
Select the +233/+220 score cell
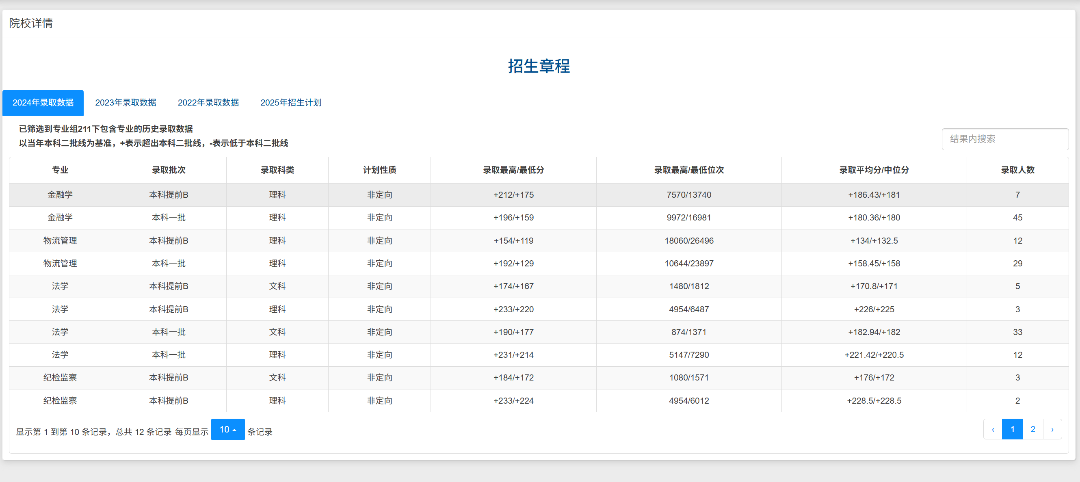click(x=514, y=309)
